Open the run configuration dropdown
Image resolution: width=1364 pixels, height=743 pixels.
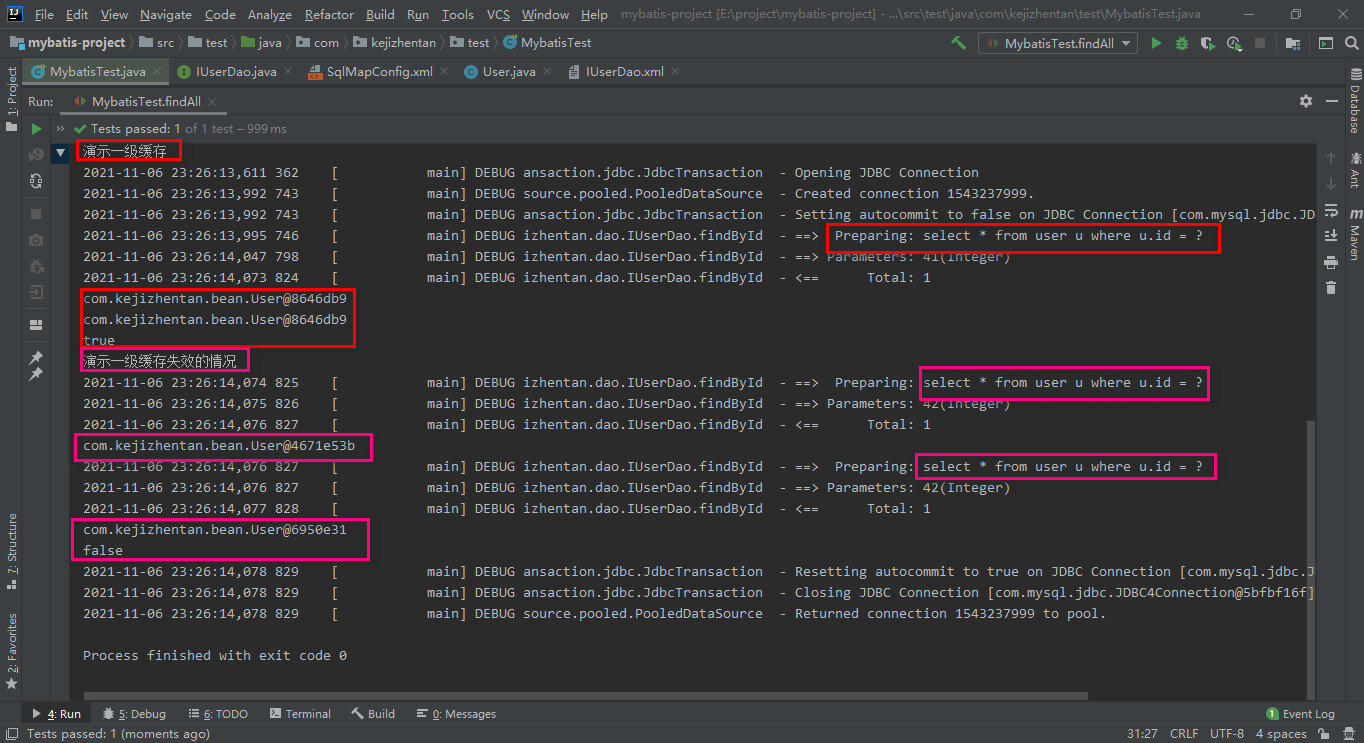[1059, 43]
